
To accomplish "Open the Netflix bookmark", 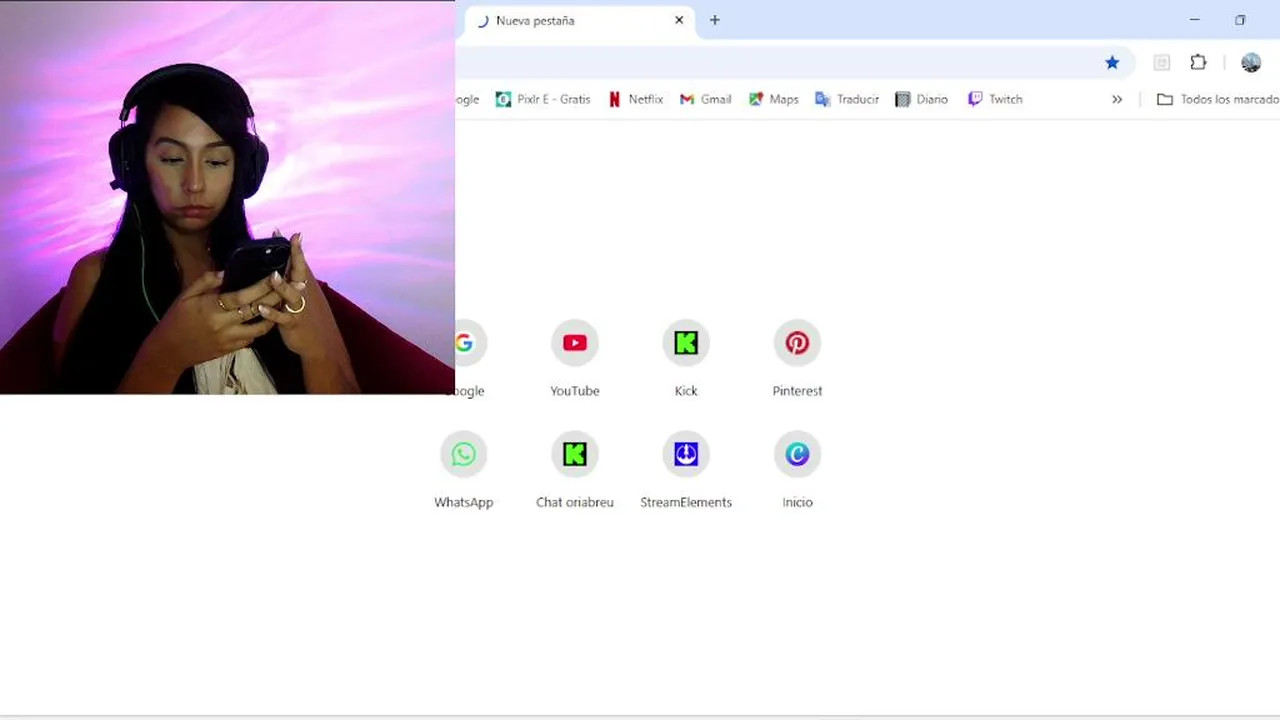I will [x=636, y=99].
